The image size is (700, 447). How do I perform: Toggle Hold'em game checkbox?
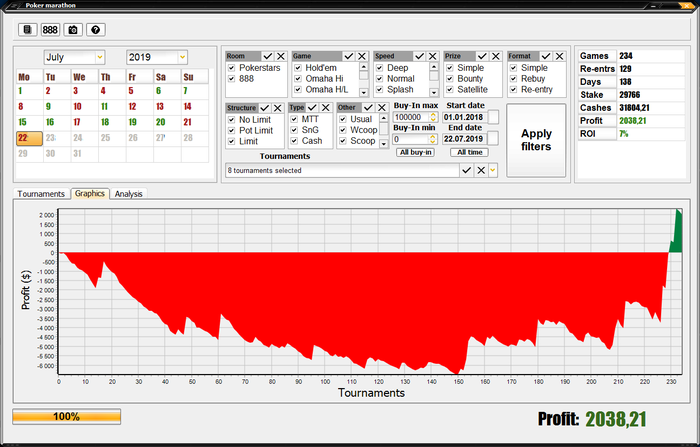pyautogui.click(x=298, y=68)
